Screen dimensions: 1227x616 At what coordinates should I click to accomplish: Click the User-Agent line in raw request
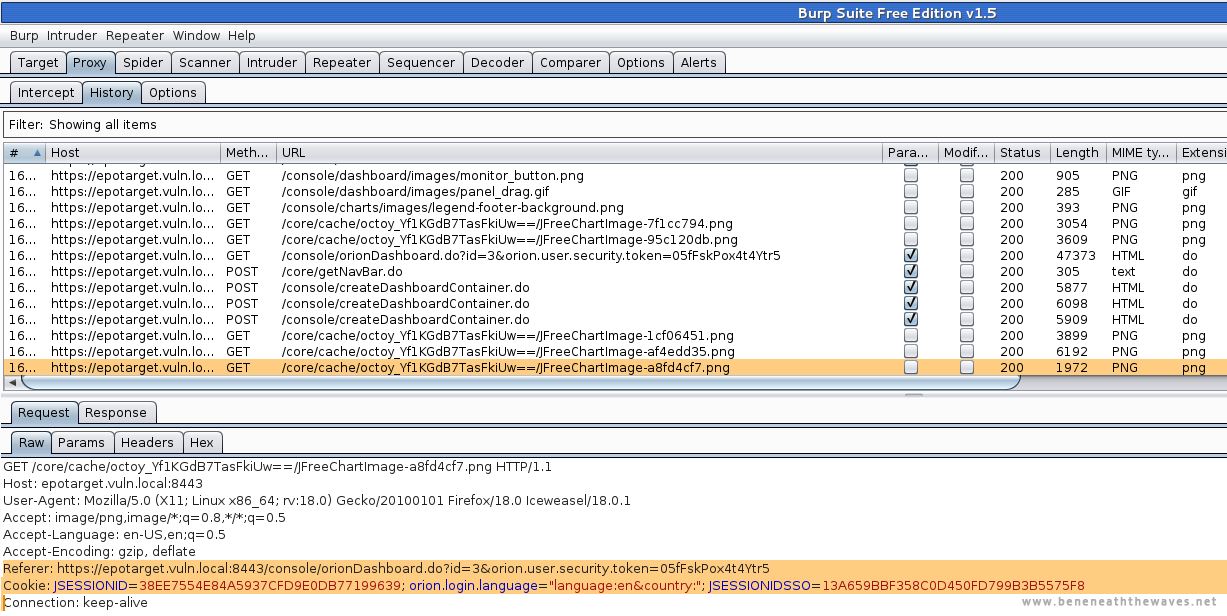tap(317, 500)
